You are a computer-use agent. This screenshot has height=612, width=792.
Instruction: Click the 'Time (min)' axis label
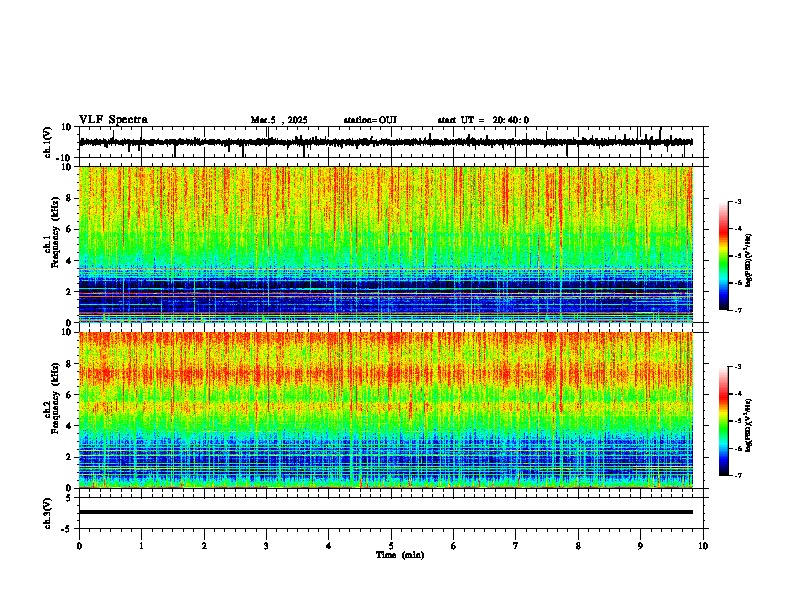click(400, 555)
